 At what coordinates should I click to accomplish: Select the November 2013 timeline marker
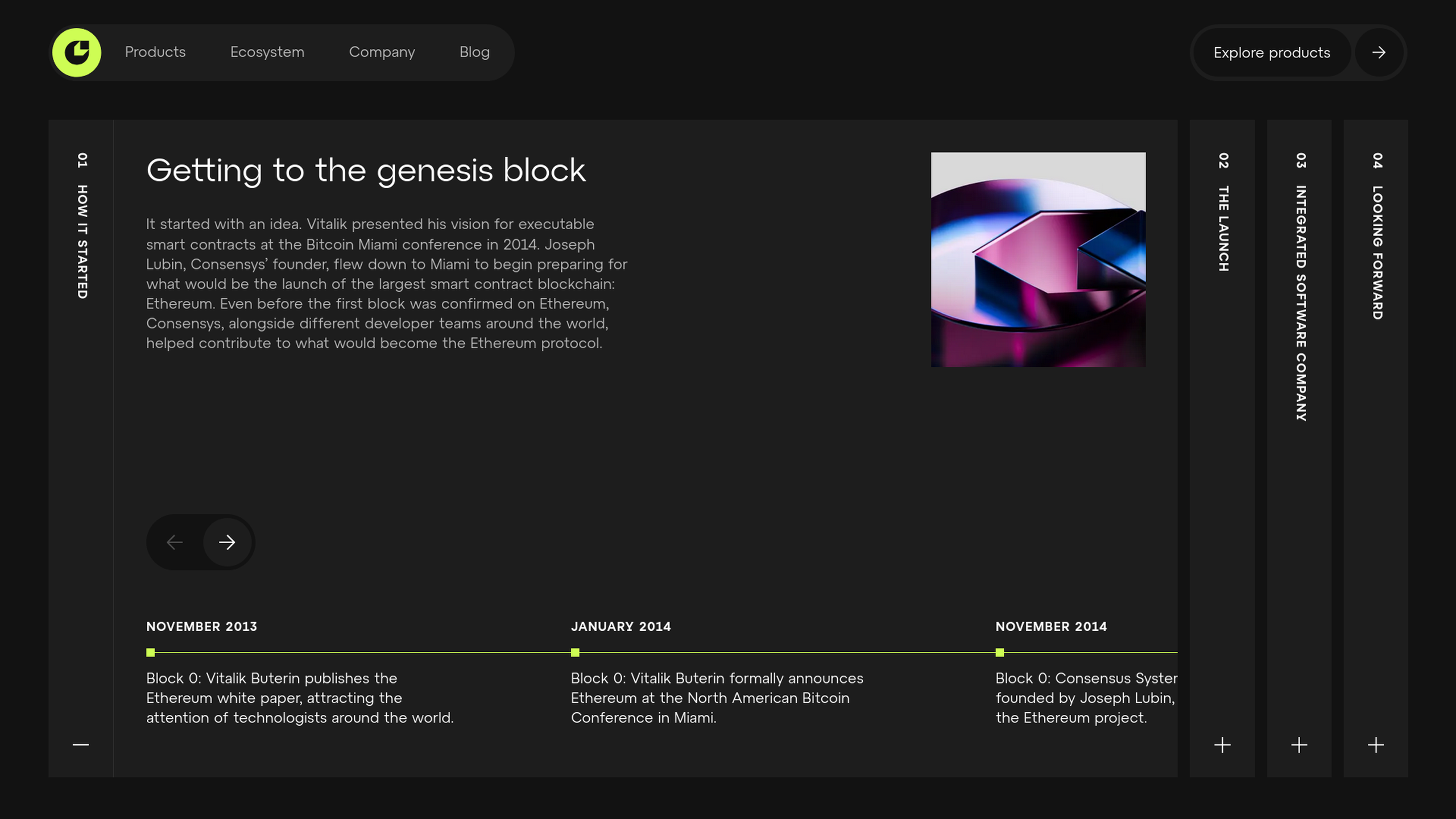coord(151,652)
